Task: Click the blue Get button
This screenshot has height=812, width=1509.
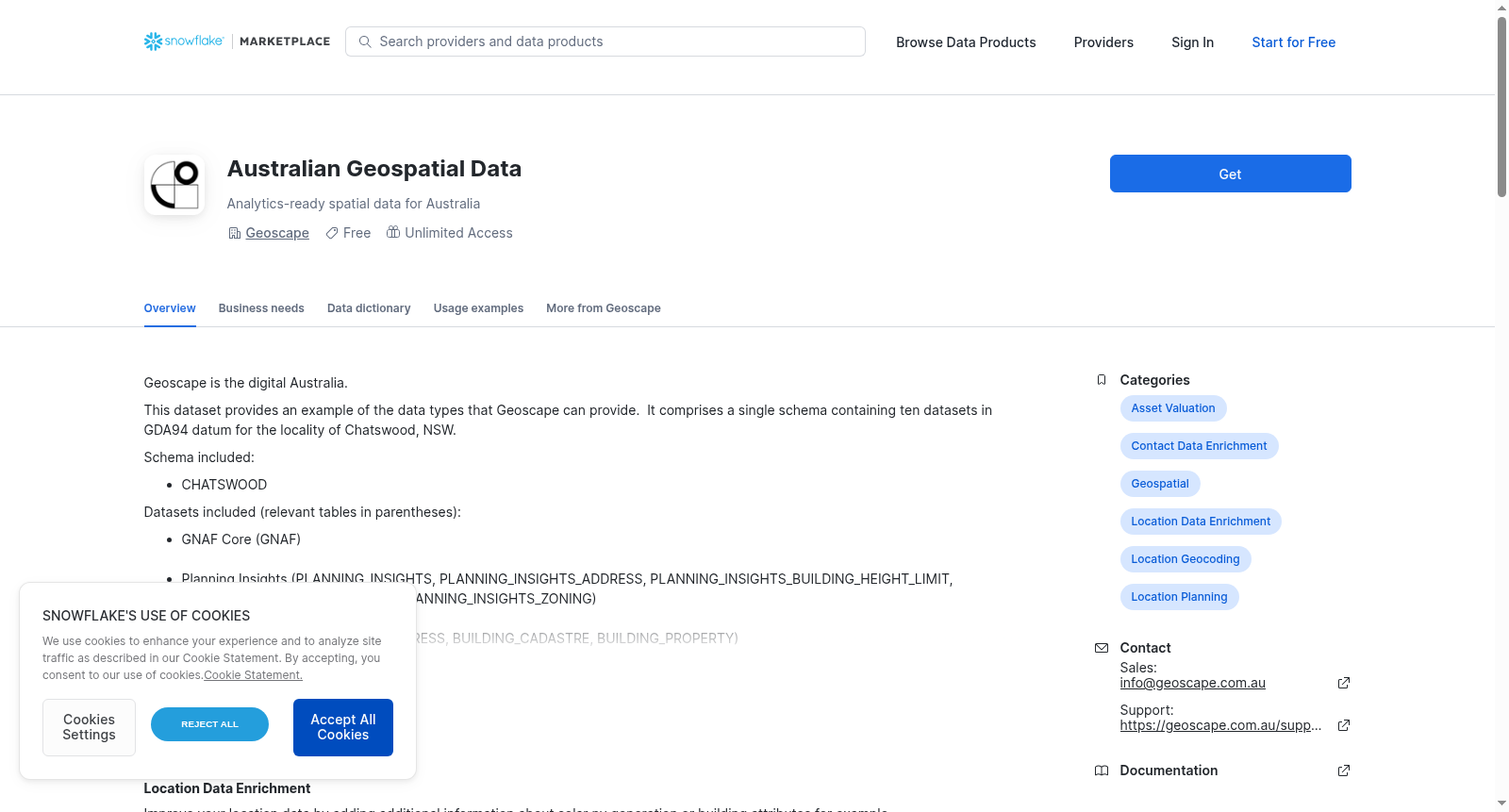Action: [1230, 174]
